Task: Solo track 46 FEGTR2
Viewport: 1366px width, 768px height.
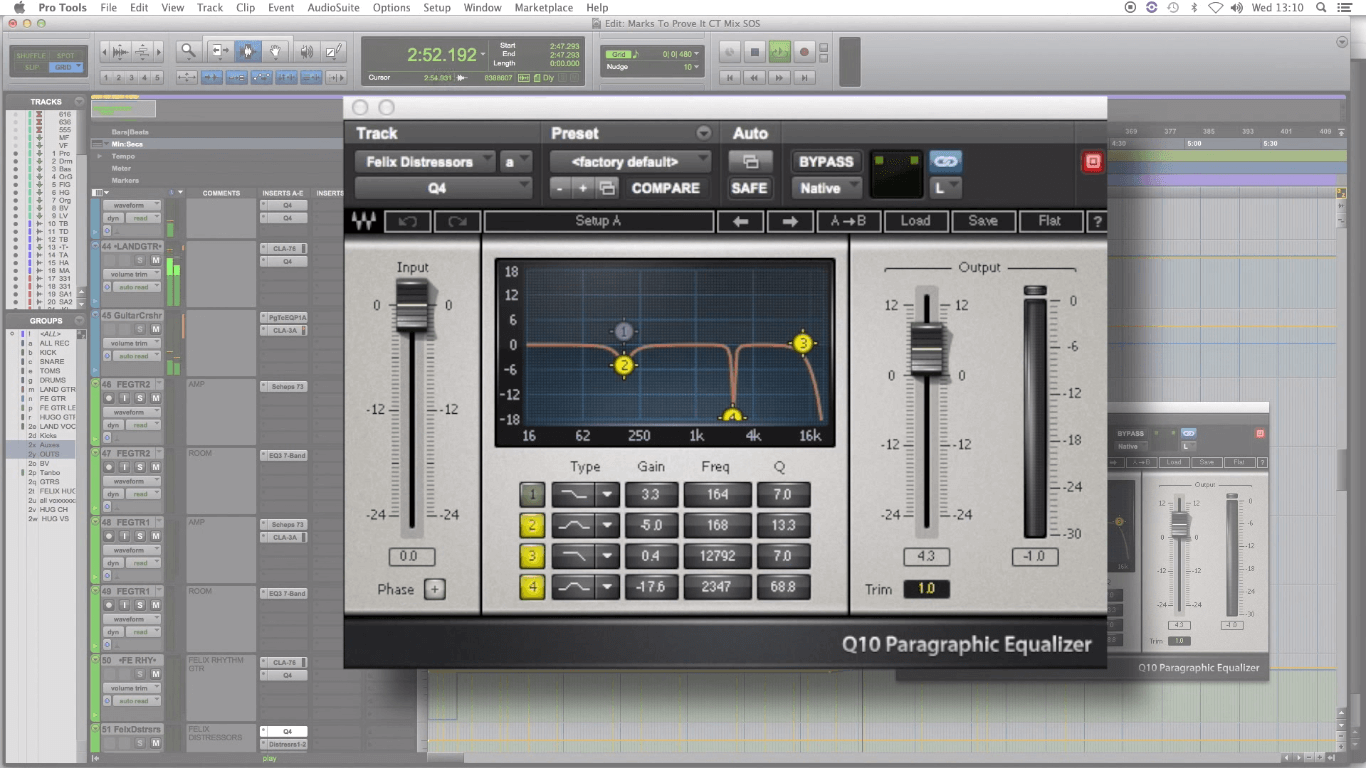Action: pyautogui.click(x=140, y=398)
